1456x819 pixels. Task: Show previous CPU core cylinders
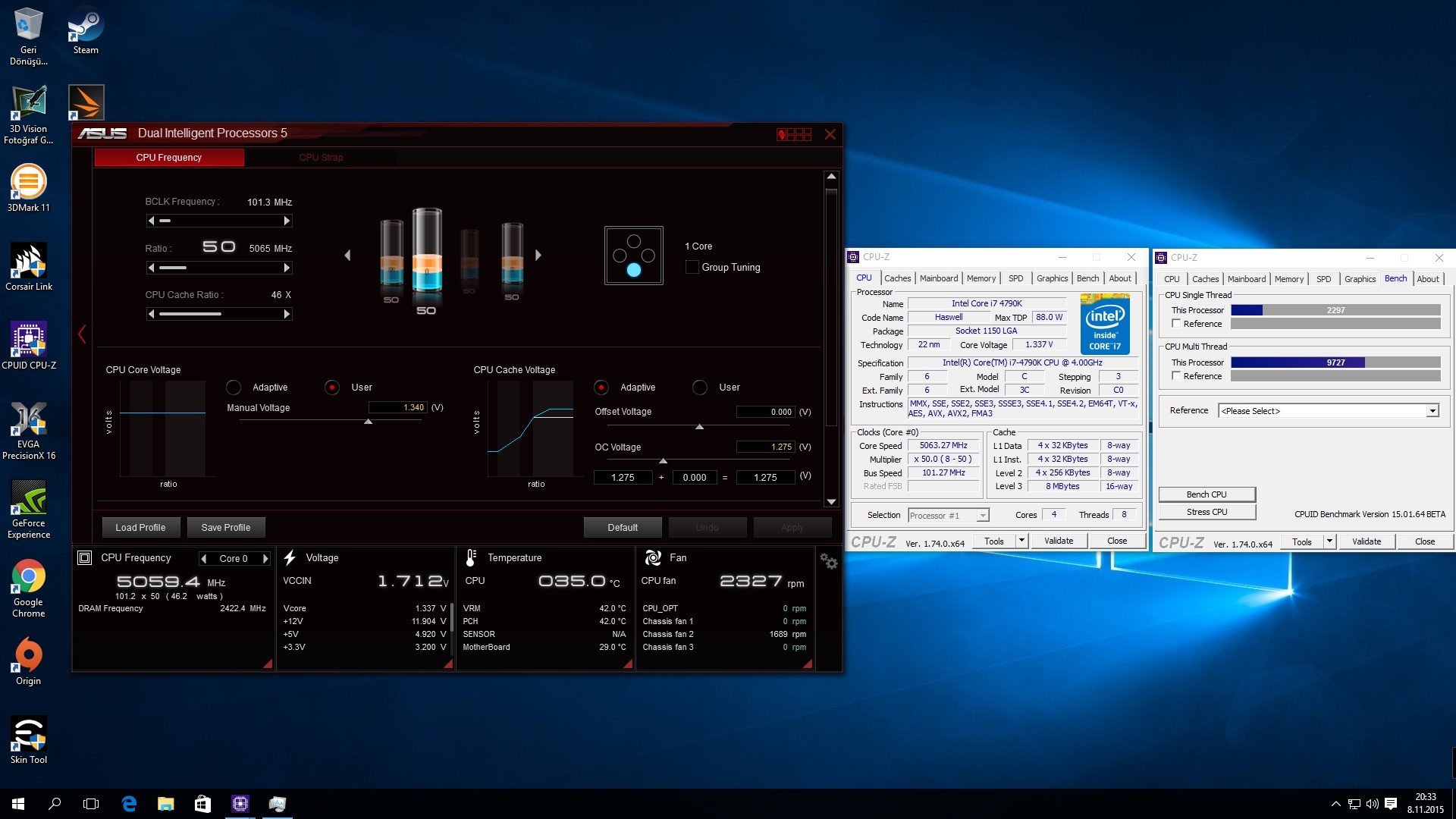347,256
